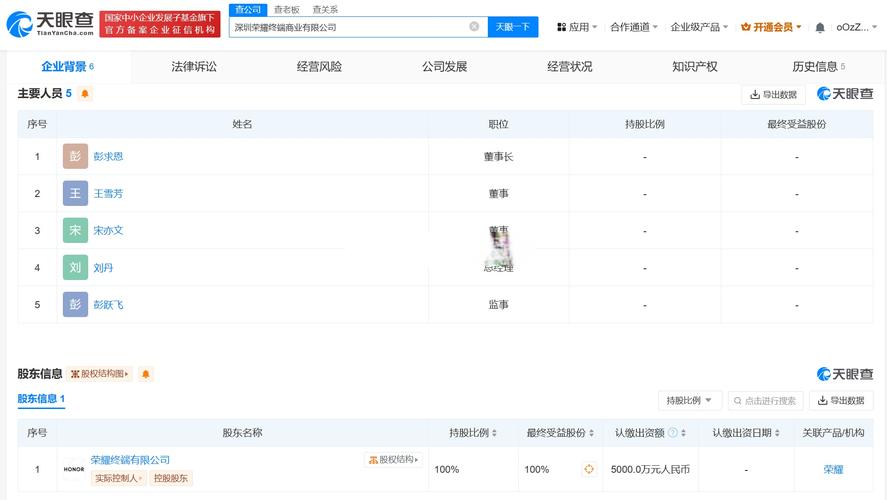
Task: Click 宋亦文 avatar icon
Action: pyautogui.click(x=75, y=230)
